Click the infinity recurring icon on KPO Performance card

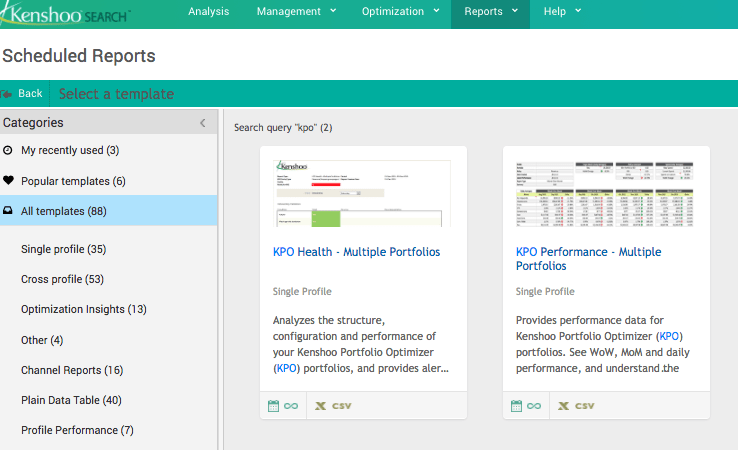pyautogui.click(x=534, y=406)
